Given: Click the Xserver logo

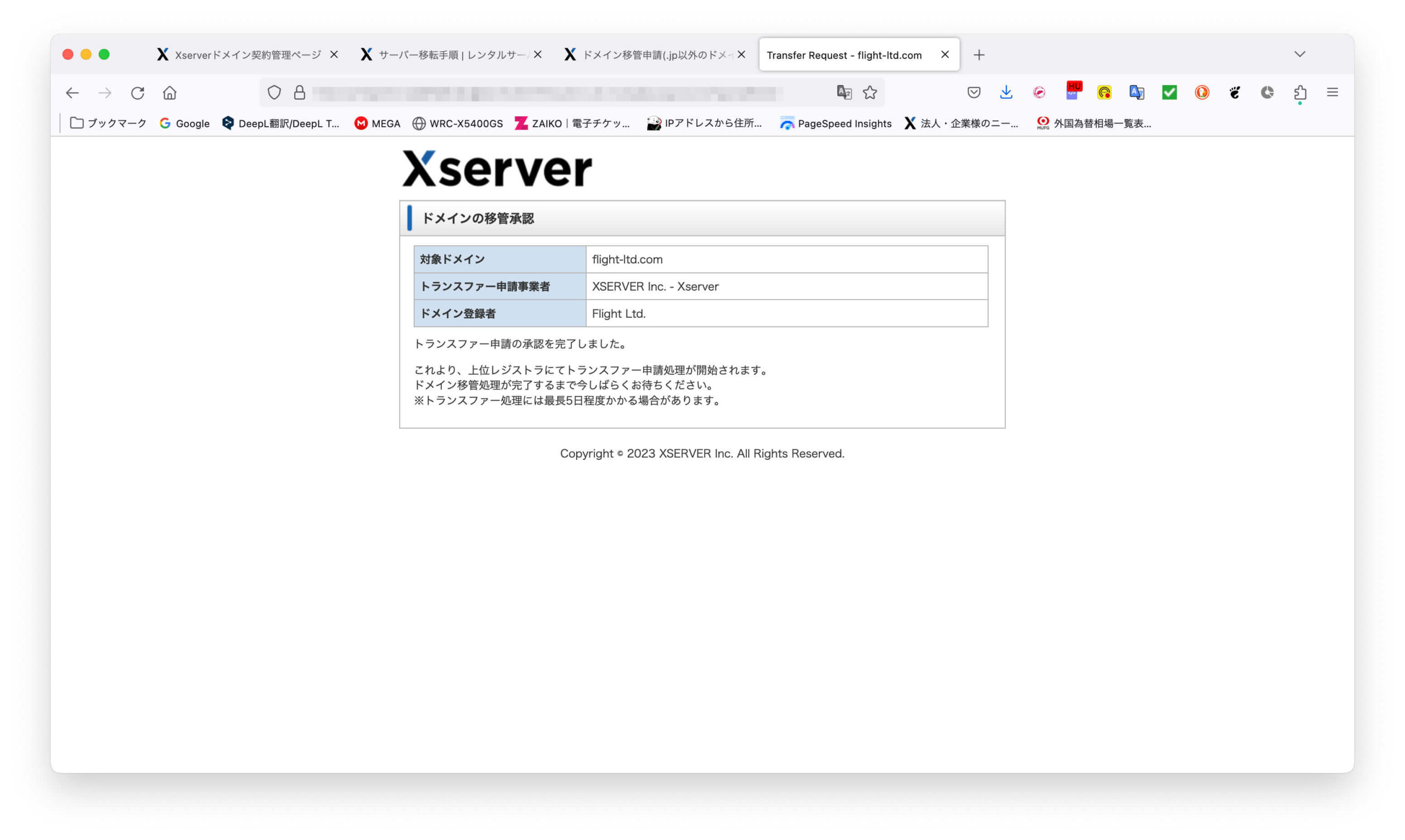Looking at the screenshot, I should click(497, 168).
